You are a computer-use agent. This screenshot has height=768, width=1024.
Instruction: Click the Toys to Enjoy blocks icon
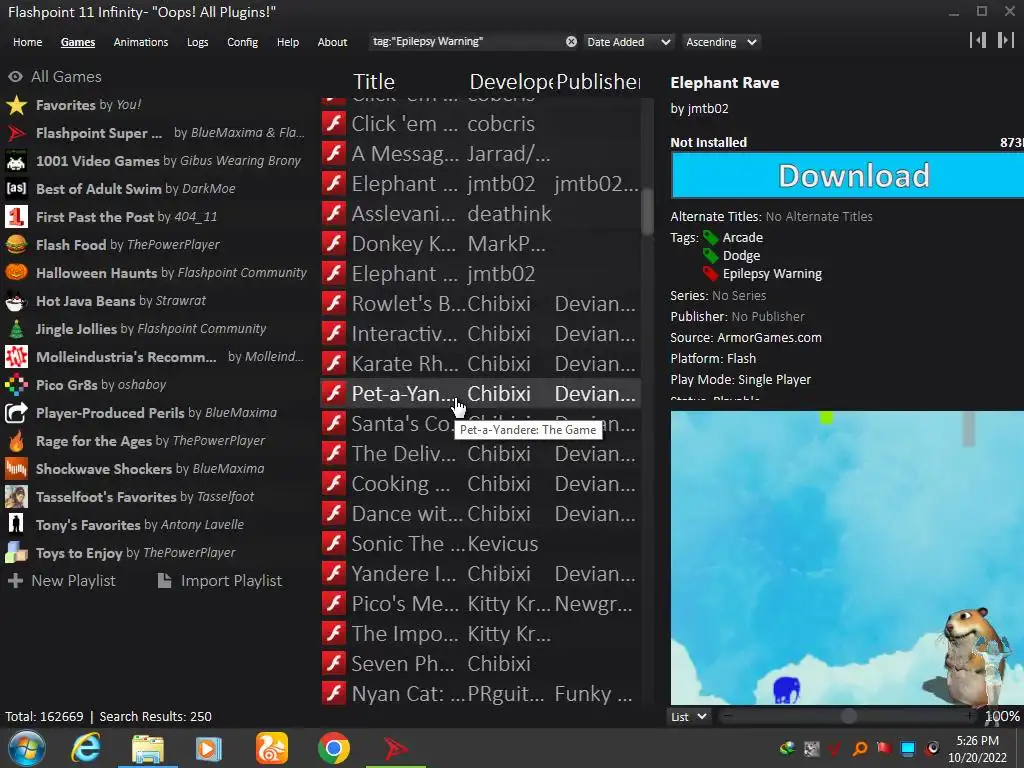point(16,553)
